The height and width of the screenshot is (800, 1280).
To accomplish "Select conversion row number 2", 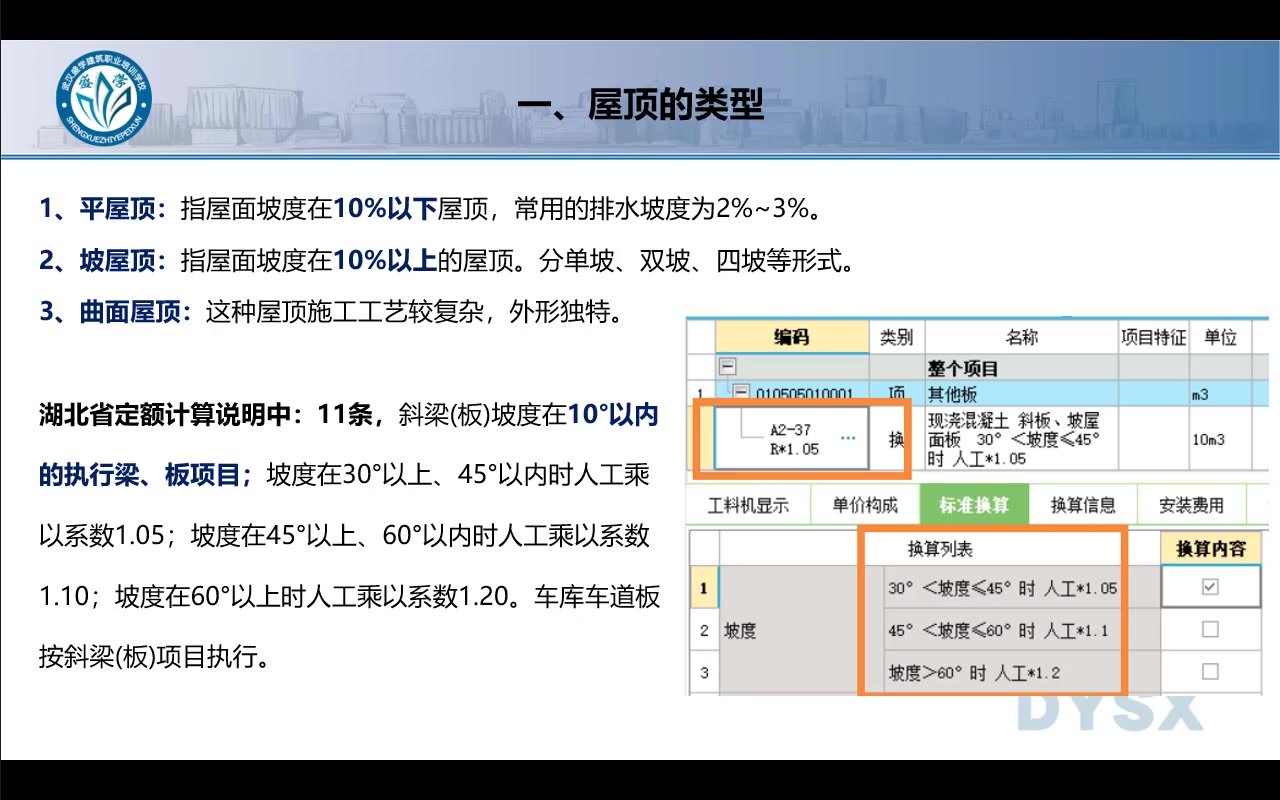I will point(704,630).
